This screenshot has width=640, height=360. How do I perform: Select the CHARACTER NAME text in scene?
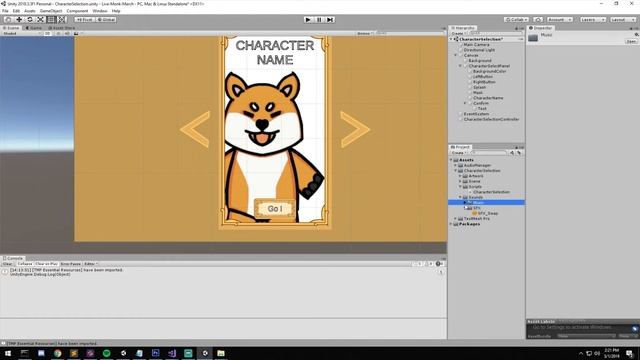click(275, 52)
